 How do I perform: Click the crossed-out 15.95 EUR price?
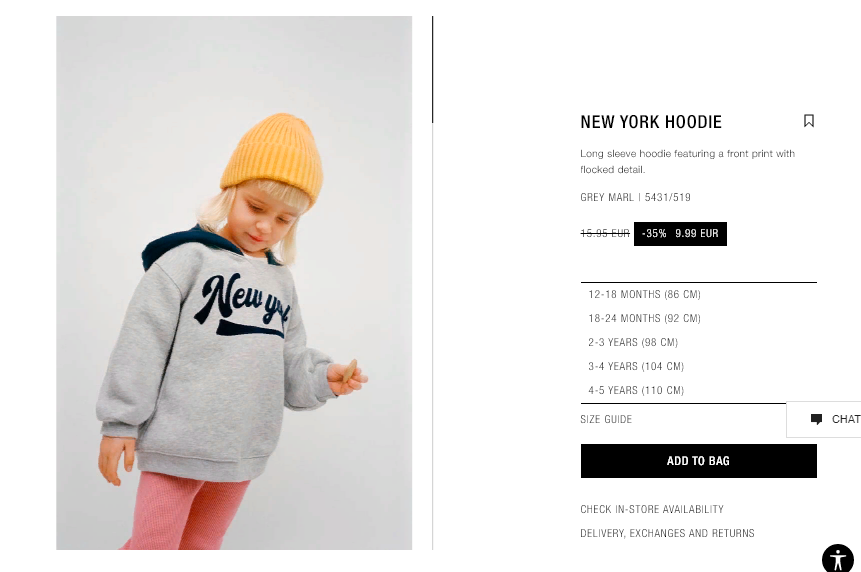(x=605, y=234)
